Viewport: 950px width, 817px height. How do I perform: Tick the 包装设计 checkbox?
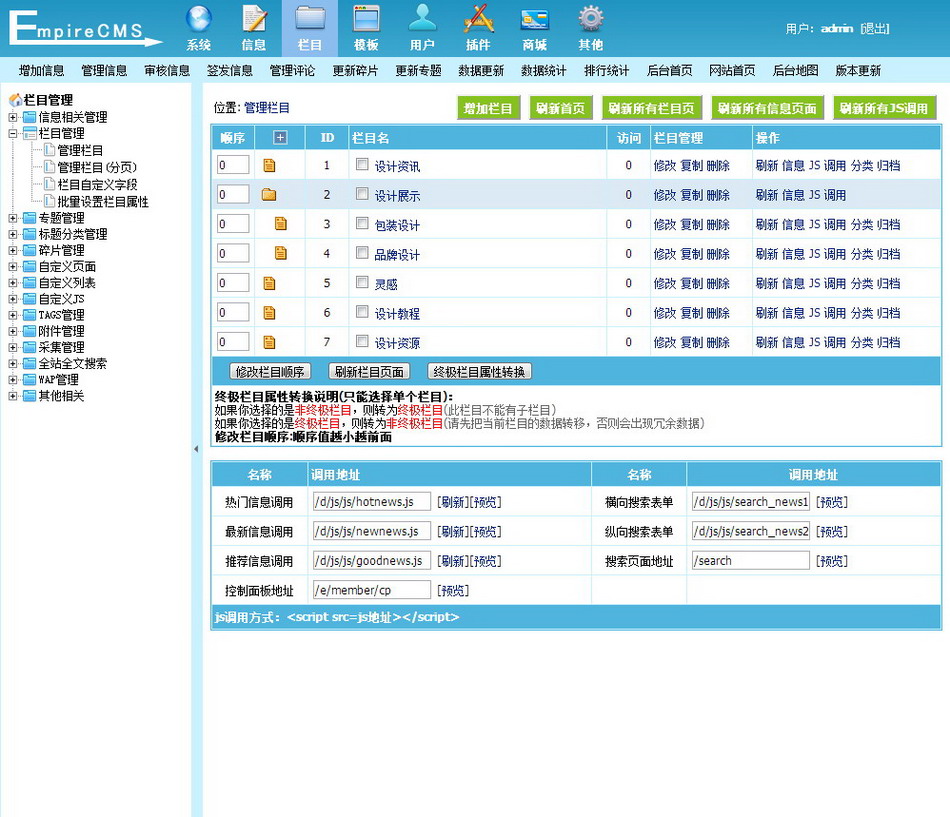[x=362, y=223]
